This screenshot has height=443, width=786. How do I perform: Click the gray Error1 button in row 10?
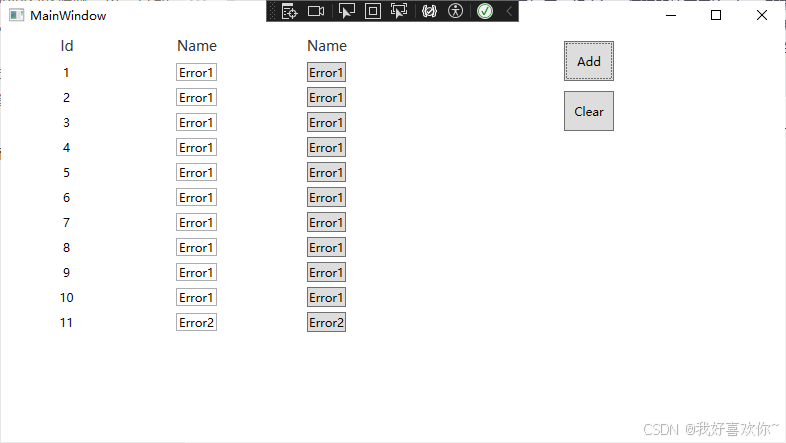(326, 298)
